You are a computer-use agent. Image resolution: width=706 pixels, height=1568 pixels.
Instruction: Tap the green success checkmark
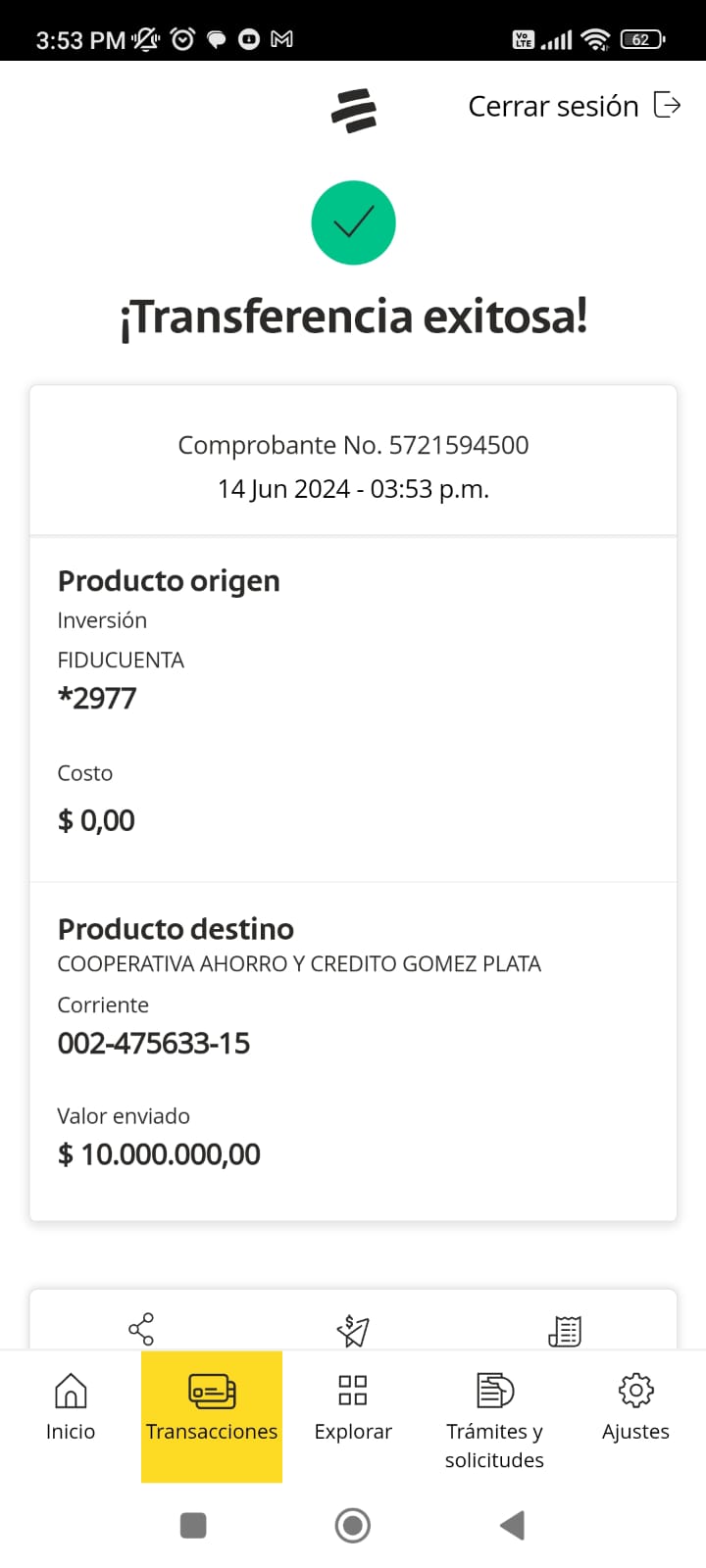(353, 223)
